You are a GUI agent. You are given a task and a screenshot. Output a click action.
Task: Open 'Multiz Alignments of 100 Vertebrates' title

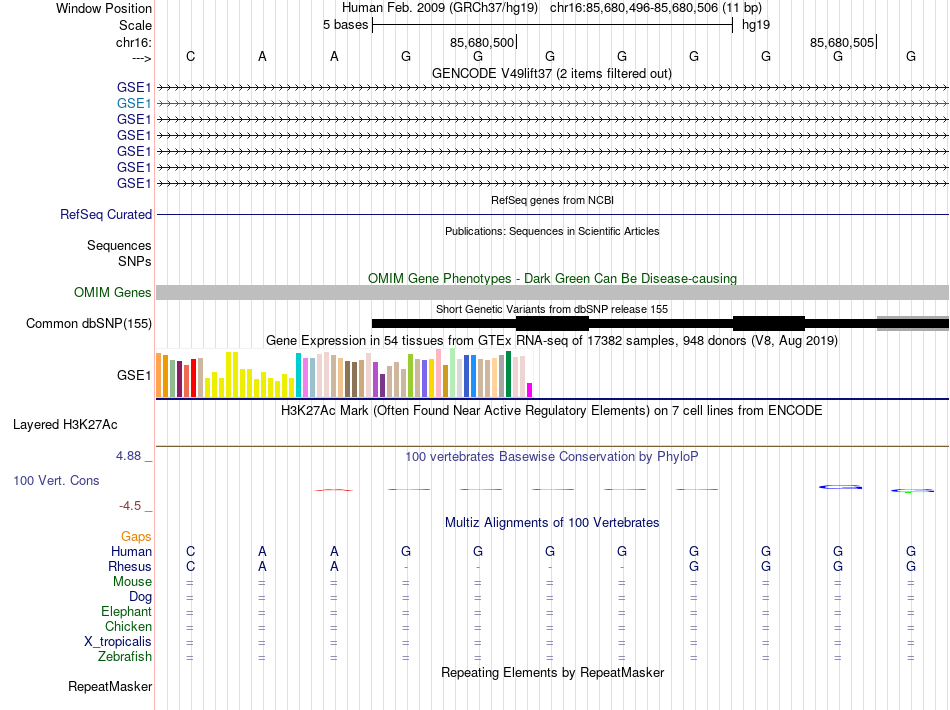click(x=552, y=523)
